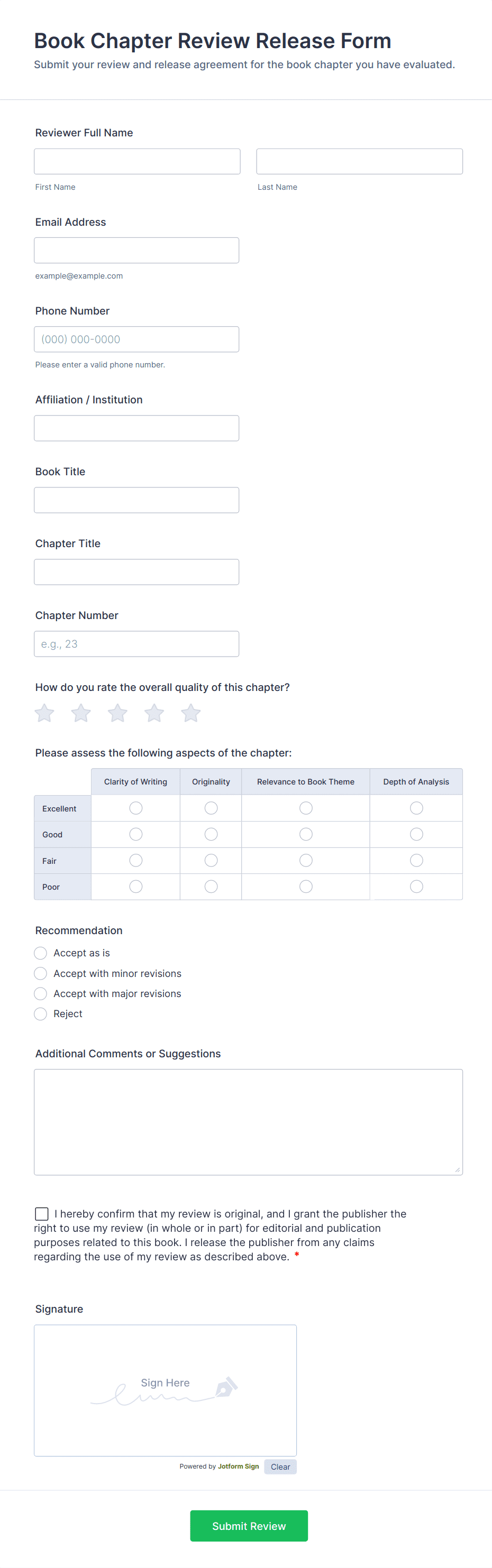Check the review release confirmation checkbox
This screenshot has width=492, height=1568.
[42, 1214]
